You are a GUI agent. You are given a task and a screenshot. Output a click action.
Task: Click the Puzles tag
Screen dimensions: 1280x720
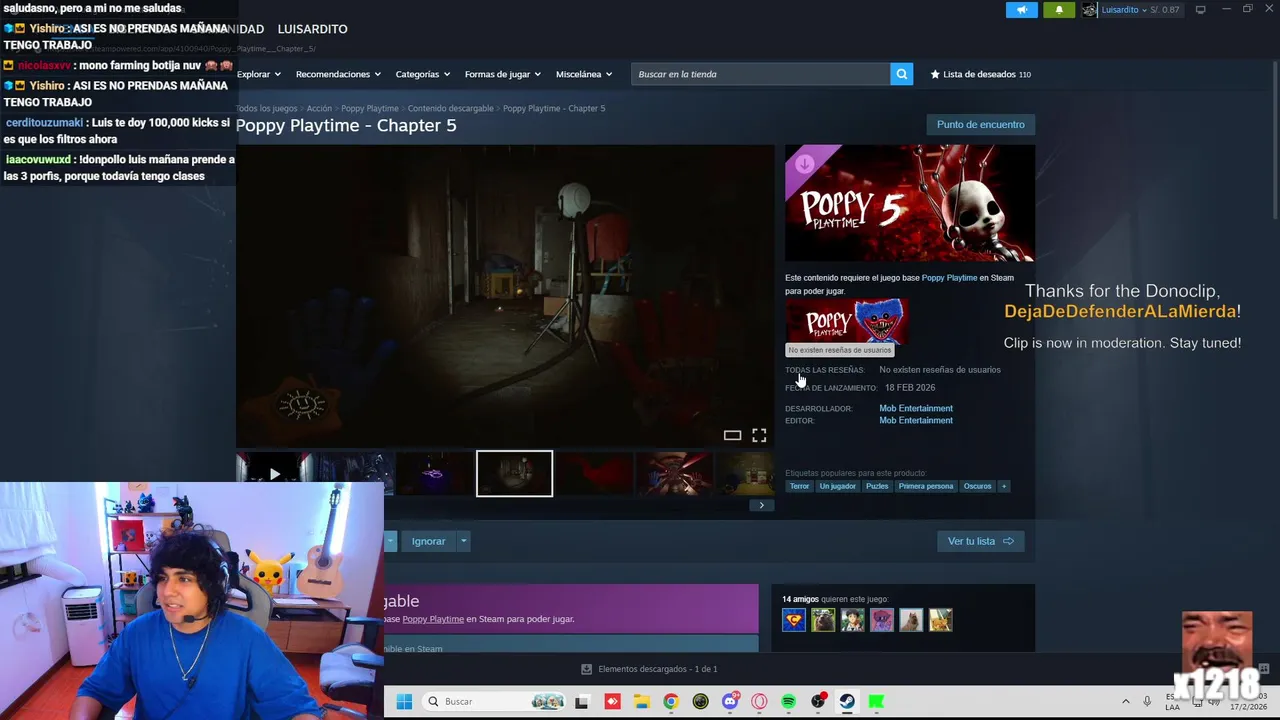(x=877, y=486)
